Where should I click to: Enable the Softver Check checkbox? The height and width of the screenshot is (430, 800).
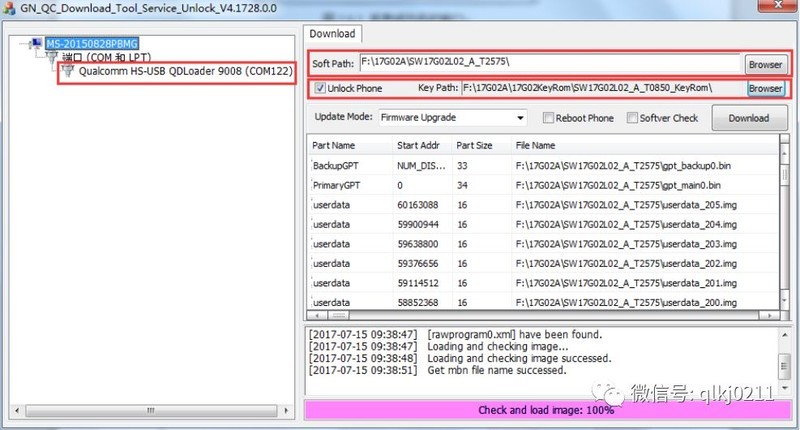pos(632,118)
